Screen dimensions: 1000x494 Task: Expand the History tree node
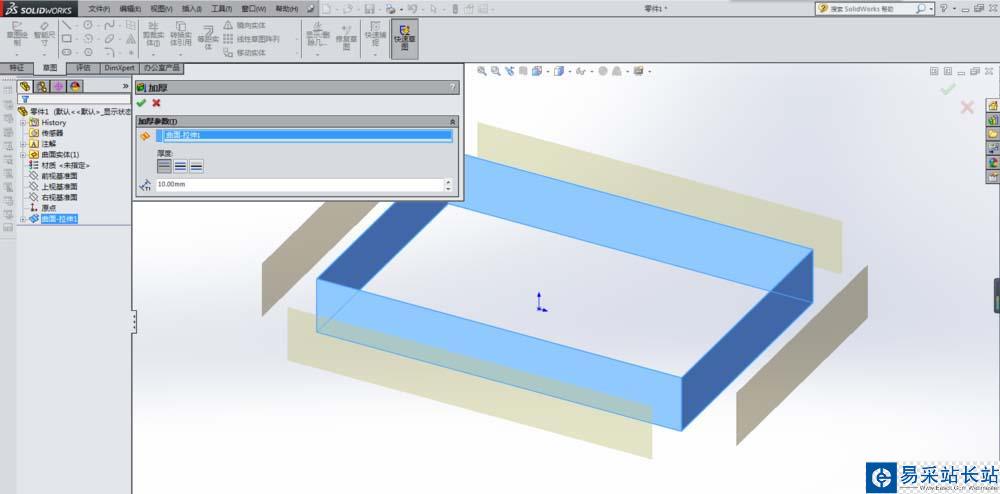tap(23, 122)
